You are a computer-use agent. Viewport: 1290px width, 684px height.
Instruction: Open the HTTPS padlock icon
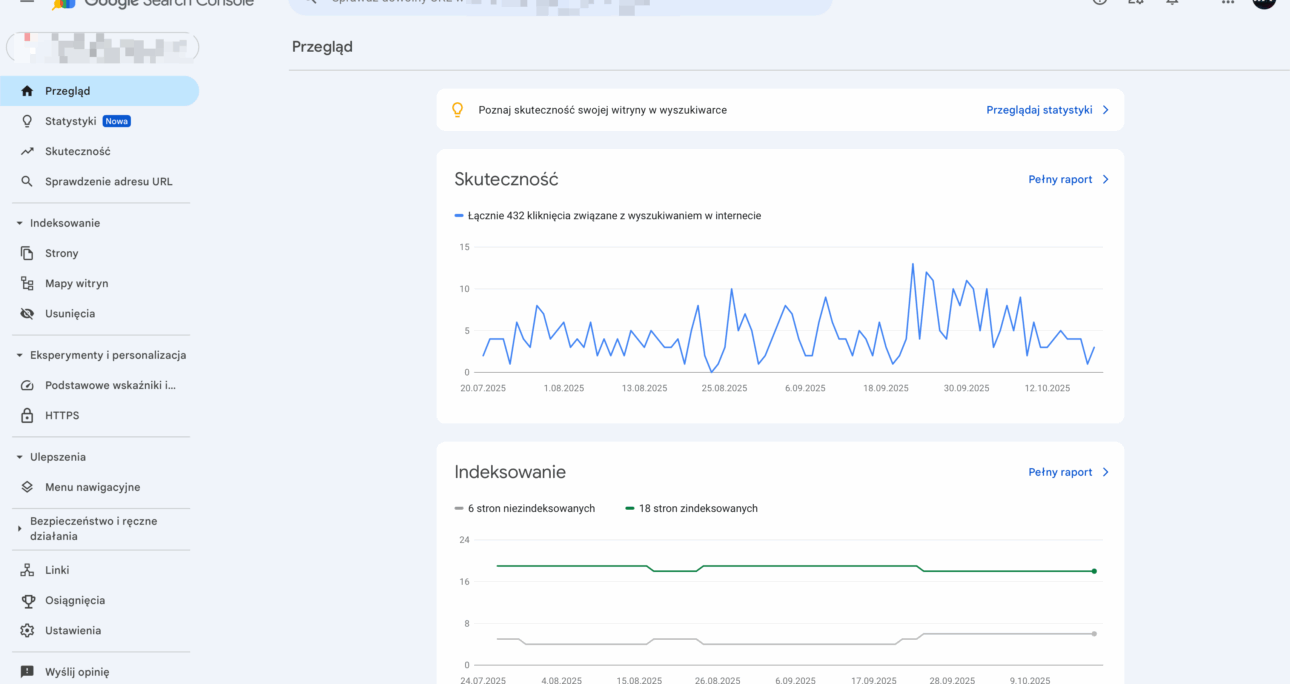[x=25, y=415]
